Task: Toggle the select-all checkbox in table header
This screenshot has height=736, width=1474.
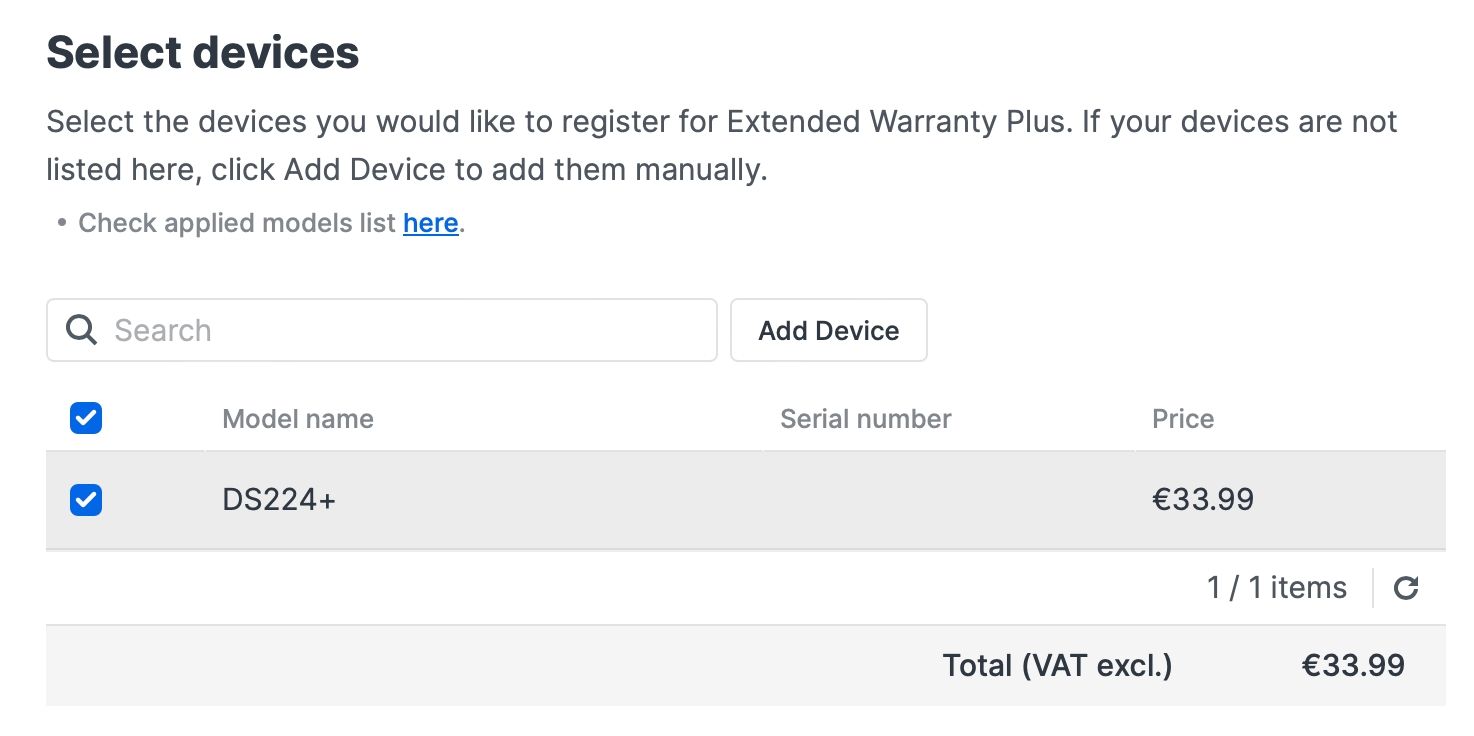Action: (86, 418)
